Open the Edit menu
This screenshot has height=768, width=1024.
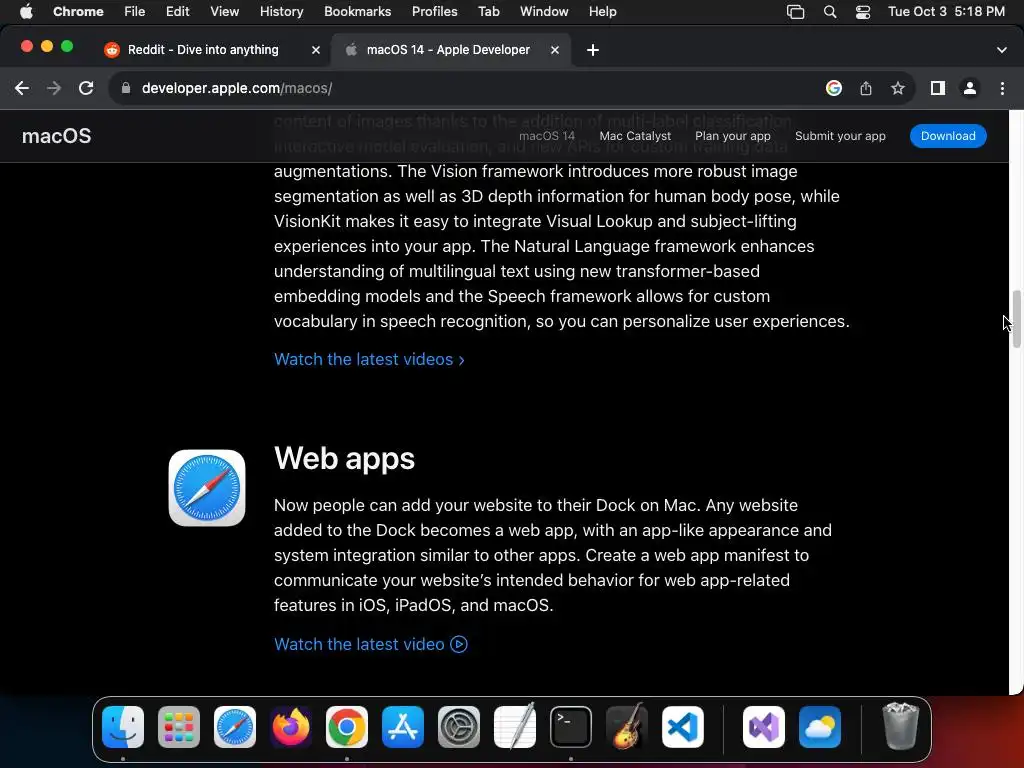177,12
